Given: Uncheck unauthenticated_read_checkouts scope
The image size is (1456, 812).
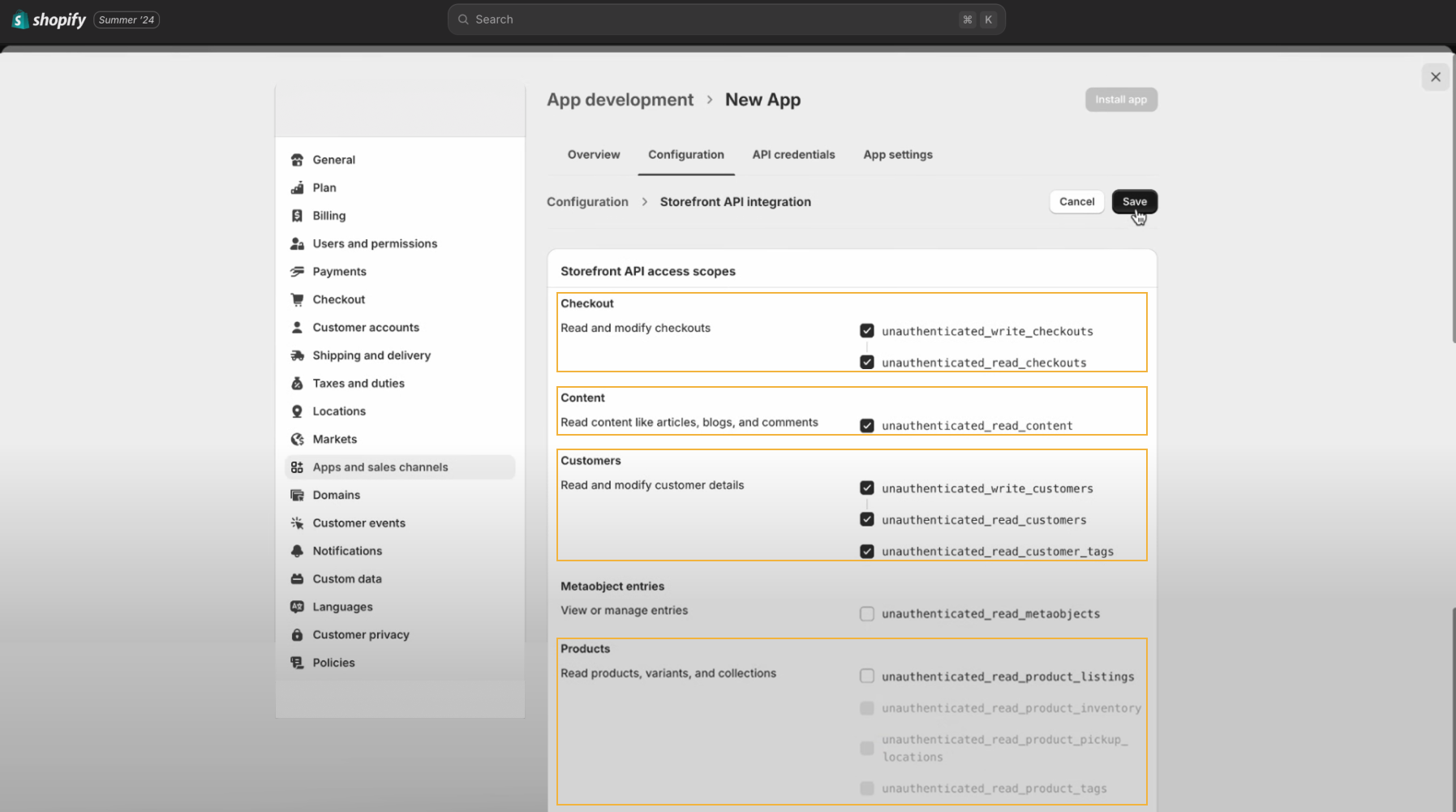Looking at the screenshot, I should click(867, 363).
